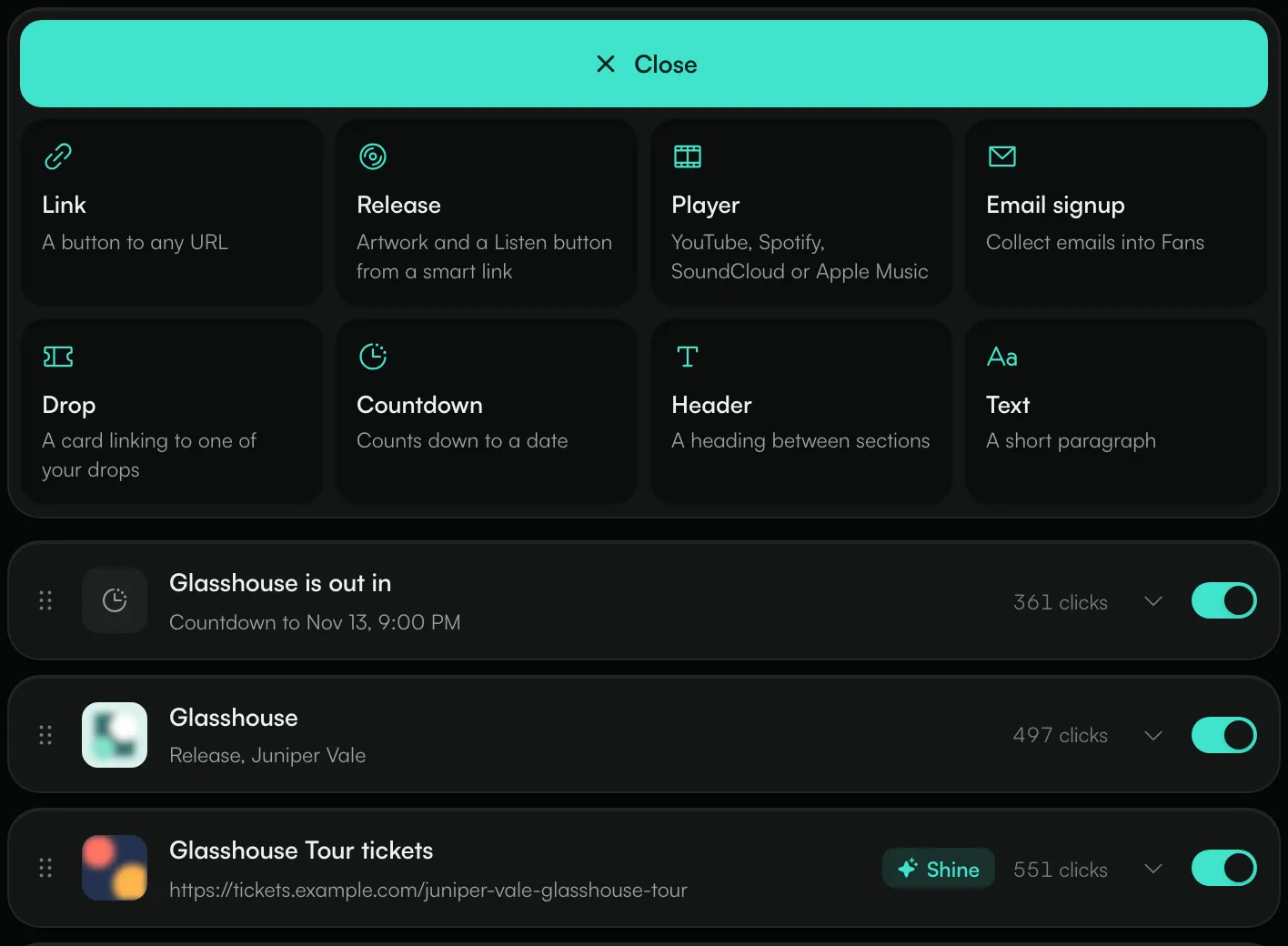Click the film strip icon on Player card

688,156
